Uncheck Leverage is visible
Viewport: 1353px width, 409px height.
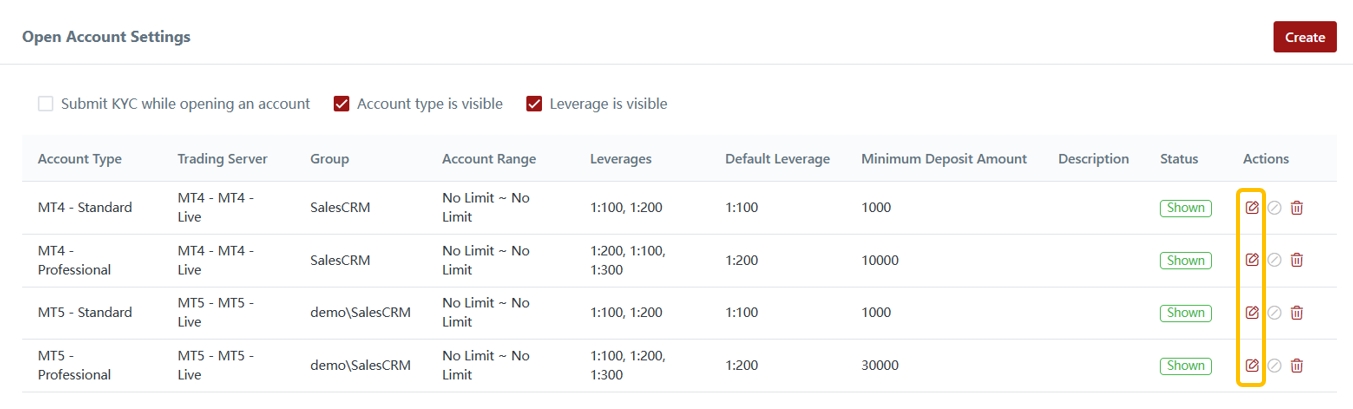[534, 104]
